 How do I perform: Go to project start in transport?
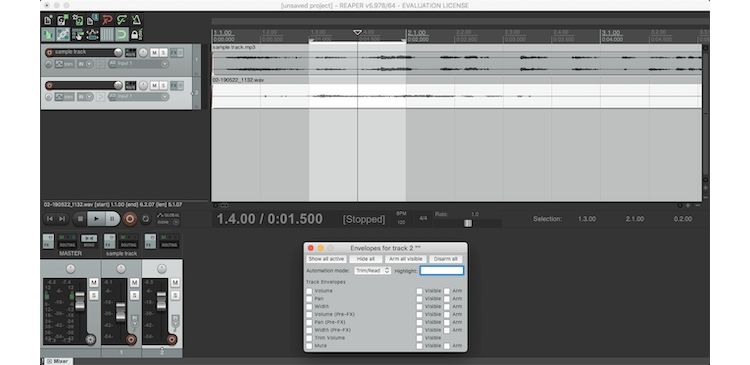click(x=50, y=219)
